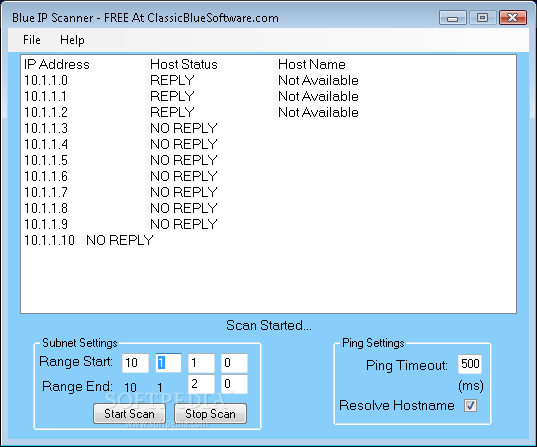
Task: Click the Resolve Hostname label text
Action: (397, 406)
